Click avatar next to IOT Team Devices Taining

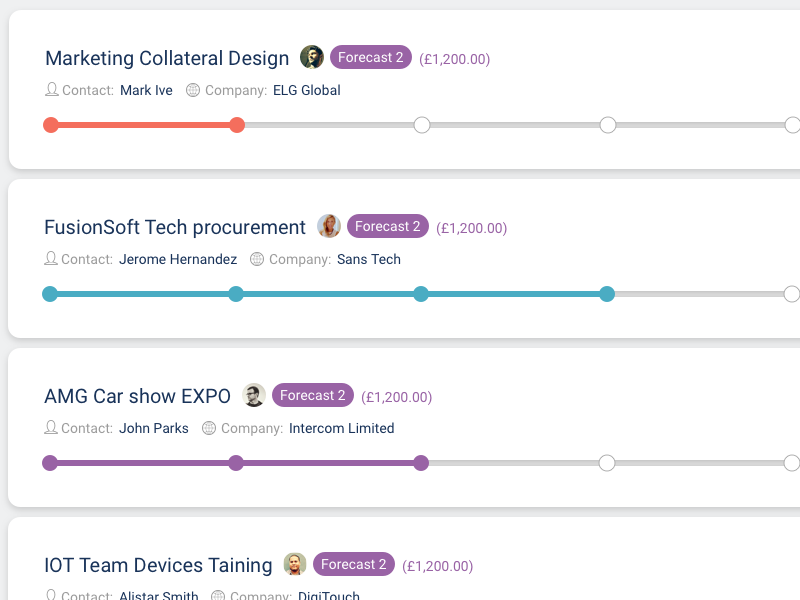295,564
